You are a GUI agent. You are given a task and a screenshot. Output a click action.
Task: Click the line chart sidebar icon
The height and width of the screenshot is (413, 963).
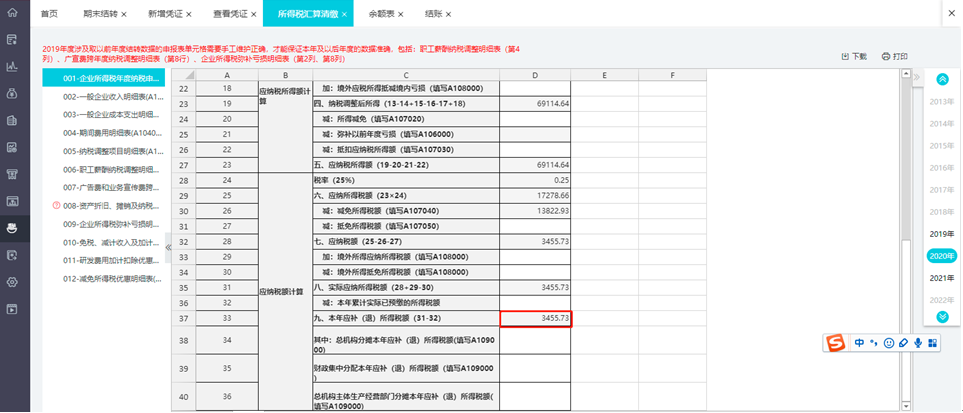[12, 67]
